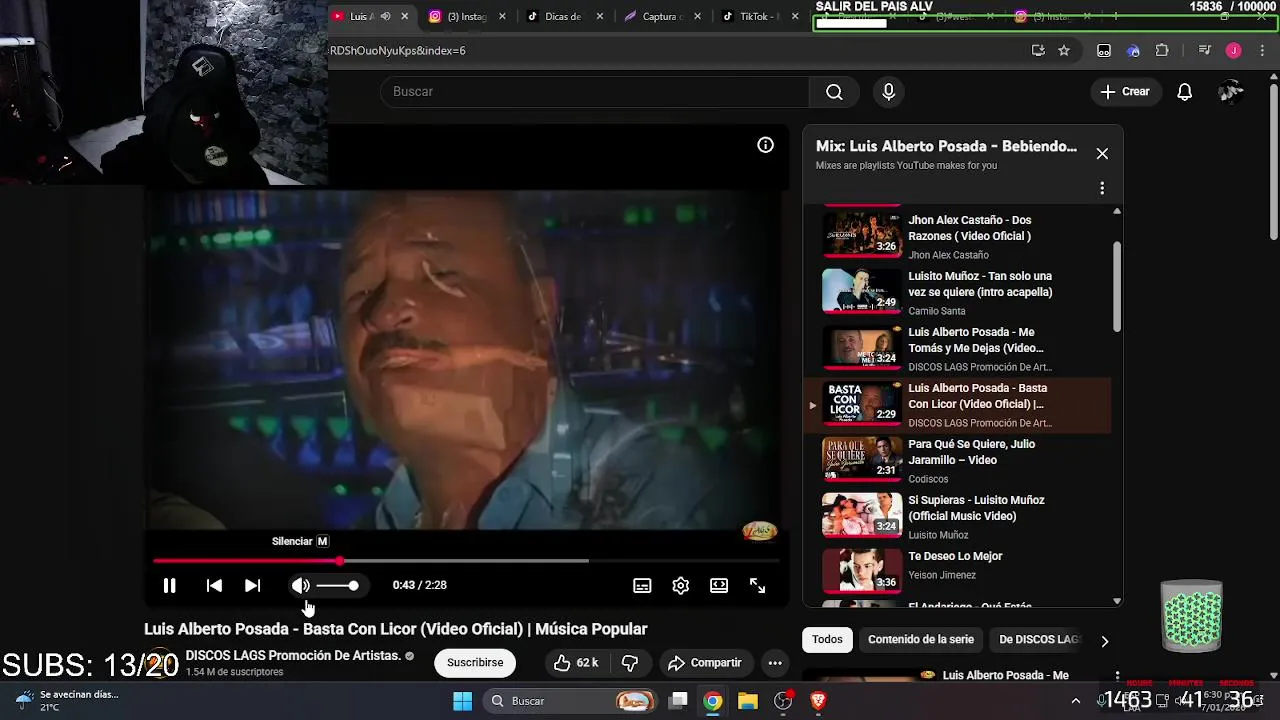Select the Todos filter chip
This screenshot has width=1280, height=720.
pos(827,640)
